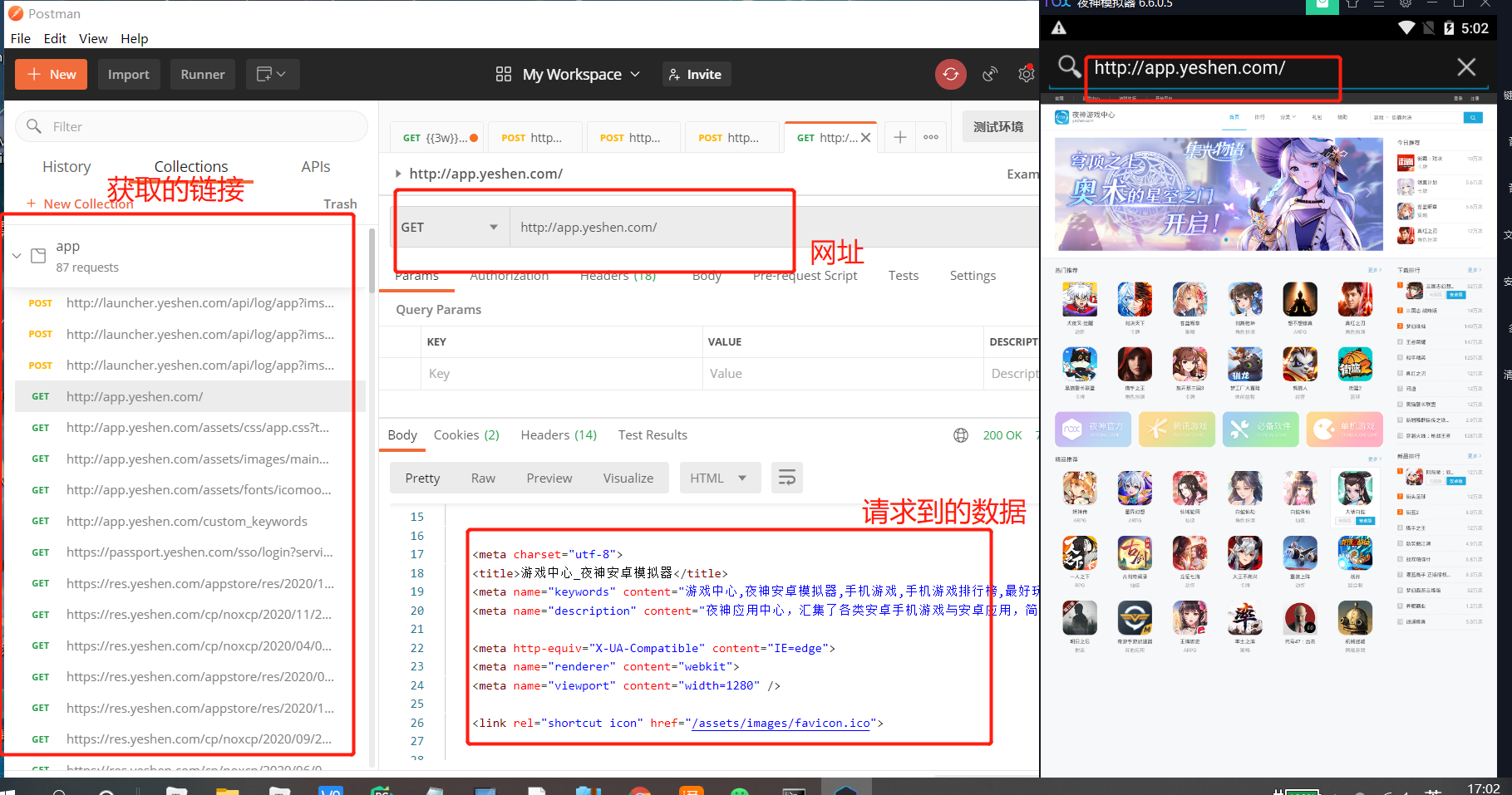The height and width of the screenshot is (795, 1512).
Task: Open the Edit menu
Action: (x=55, y=38)
